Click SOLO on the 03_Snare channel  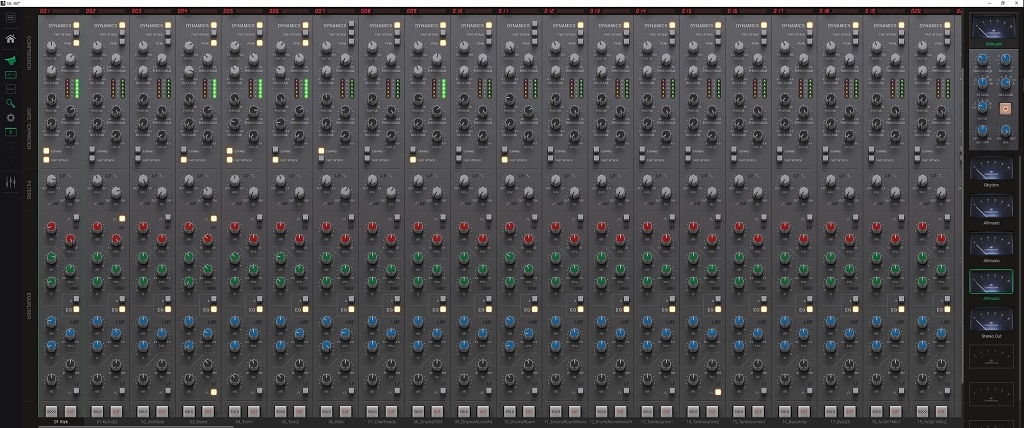[189, 412]
